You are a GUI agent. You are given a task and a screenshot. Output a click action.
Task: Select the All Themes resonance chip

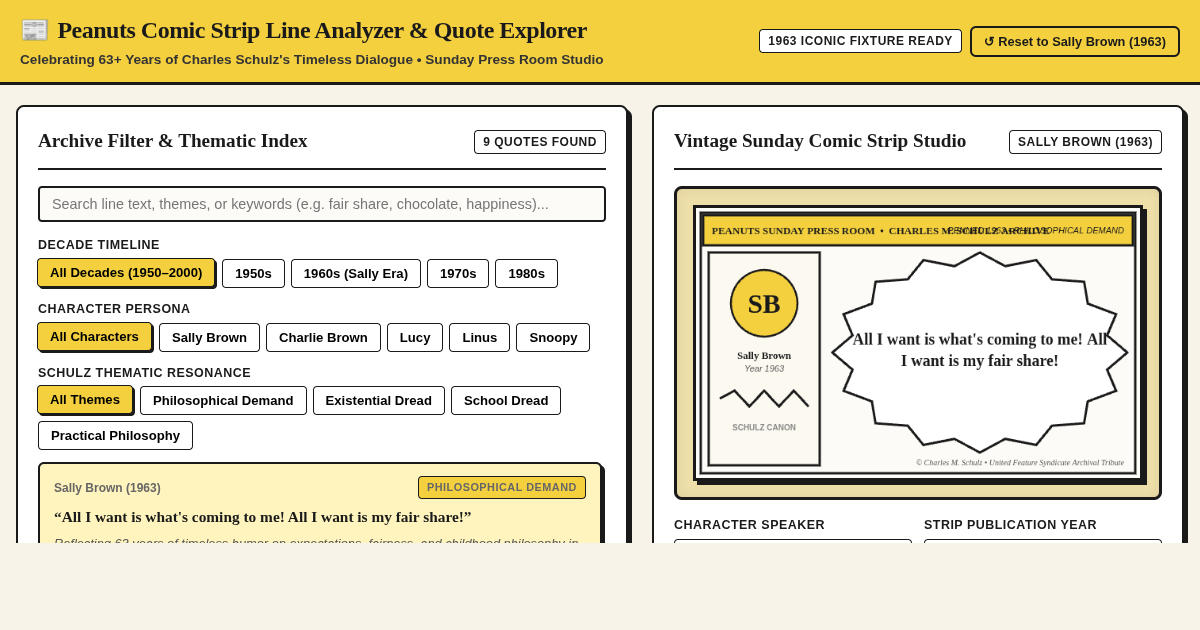[x=85, y=400]
